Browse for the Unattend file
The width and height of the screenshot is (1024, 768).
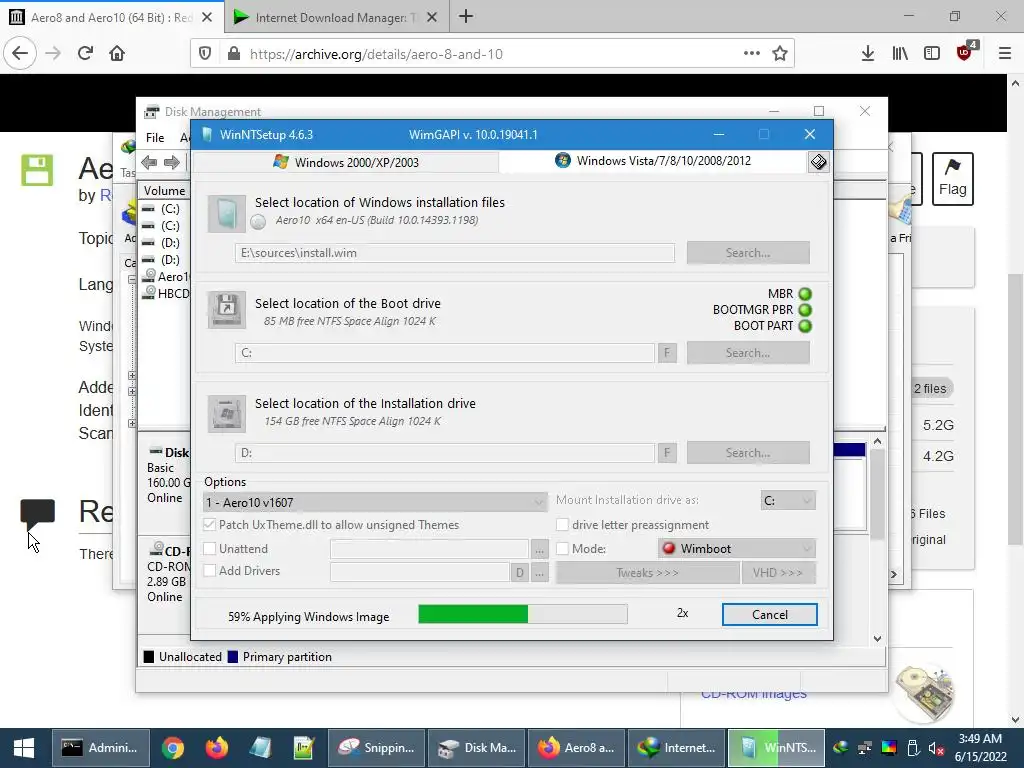[x=539, y=549]
